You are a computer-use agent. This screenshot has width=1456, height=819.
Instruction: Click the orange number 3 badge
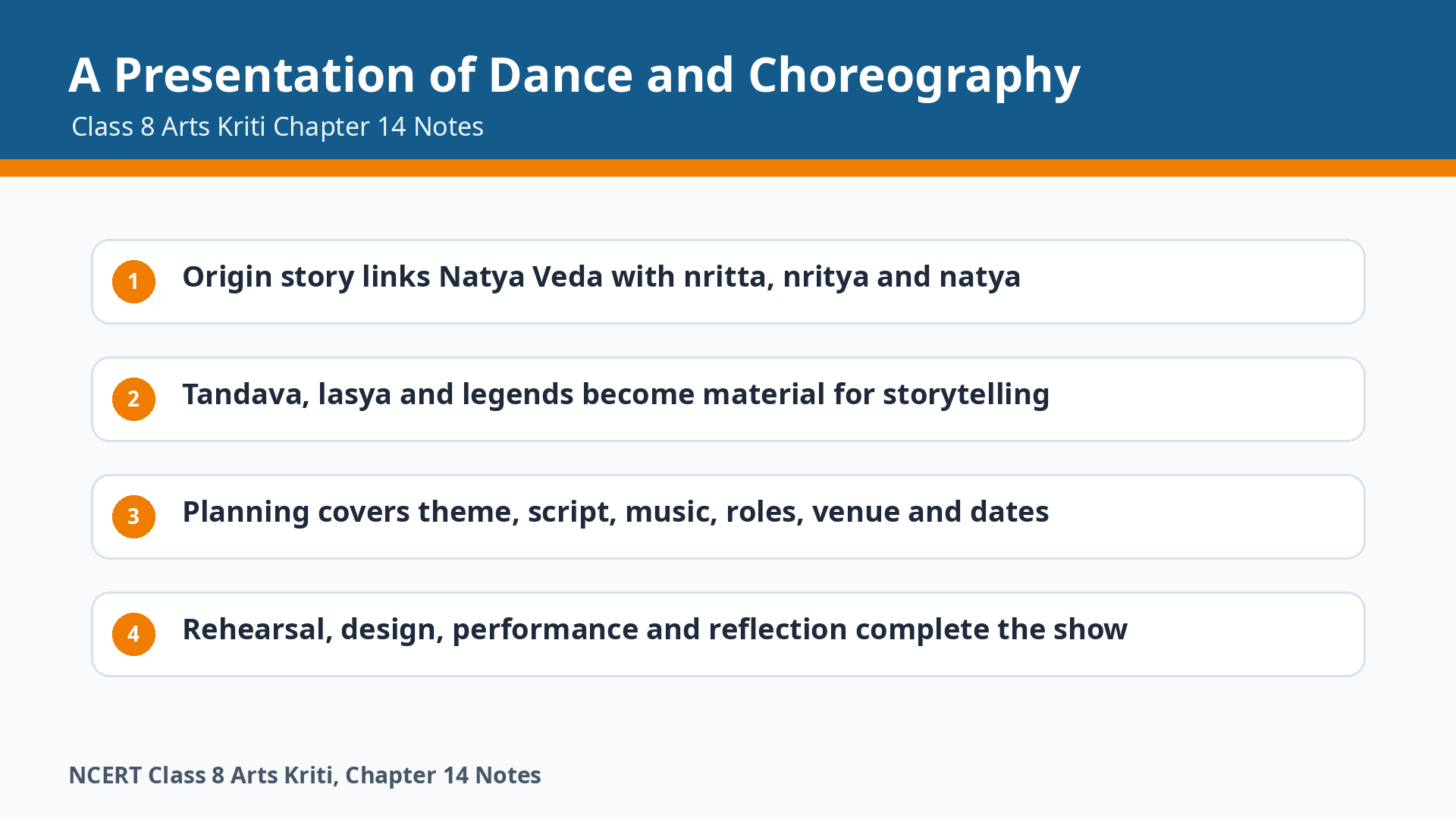click(133, 516)
